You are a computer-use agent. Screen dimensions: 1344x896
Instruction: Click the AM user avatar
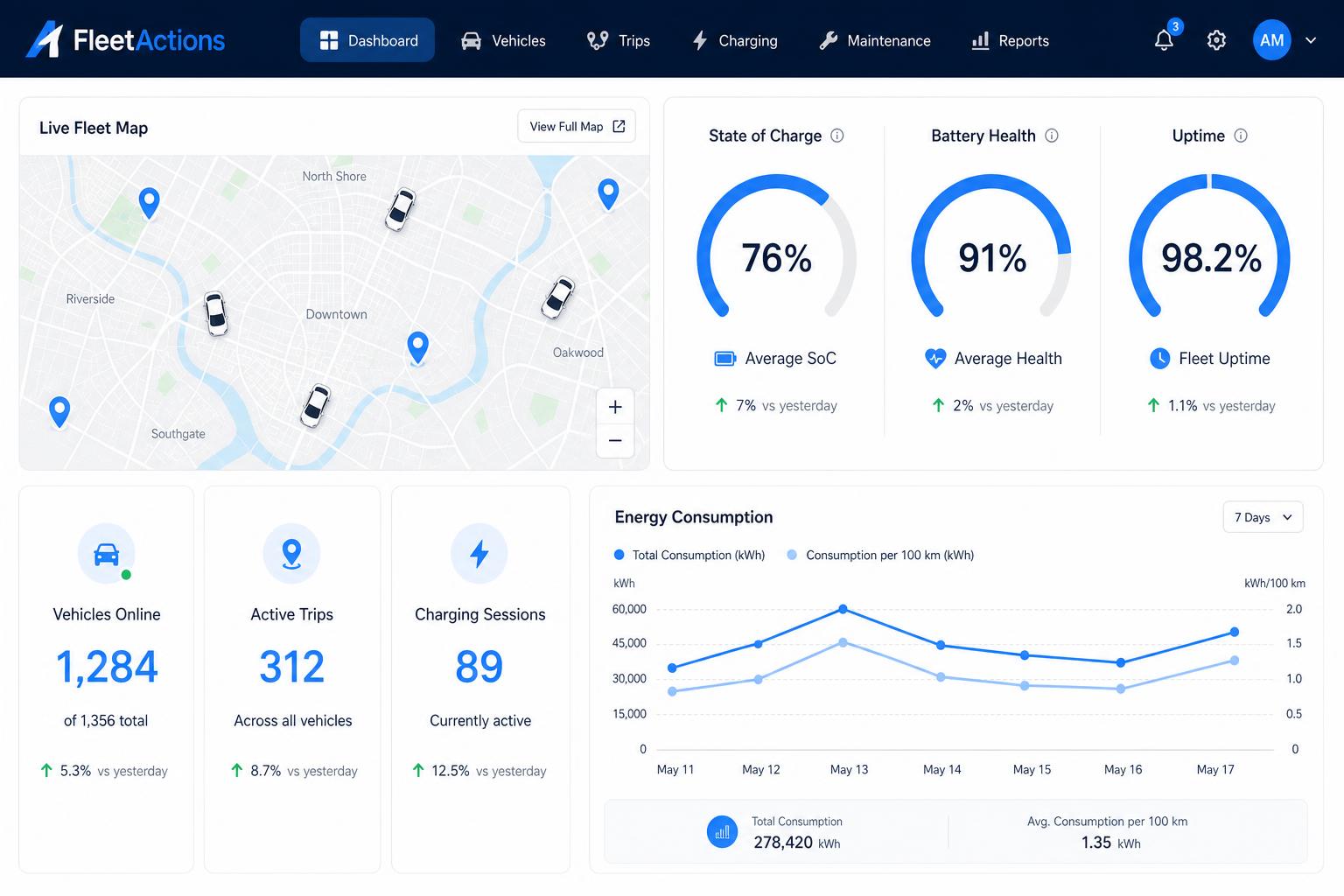pyautogui.click(x=1271, y=40)
